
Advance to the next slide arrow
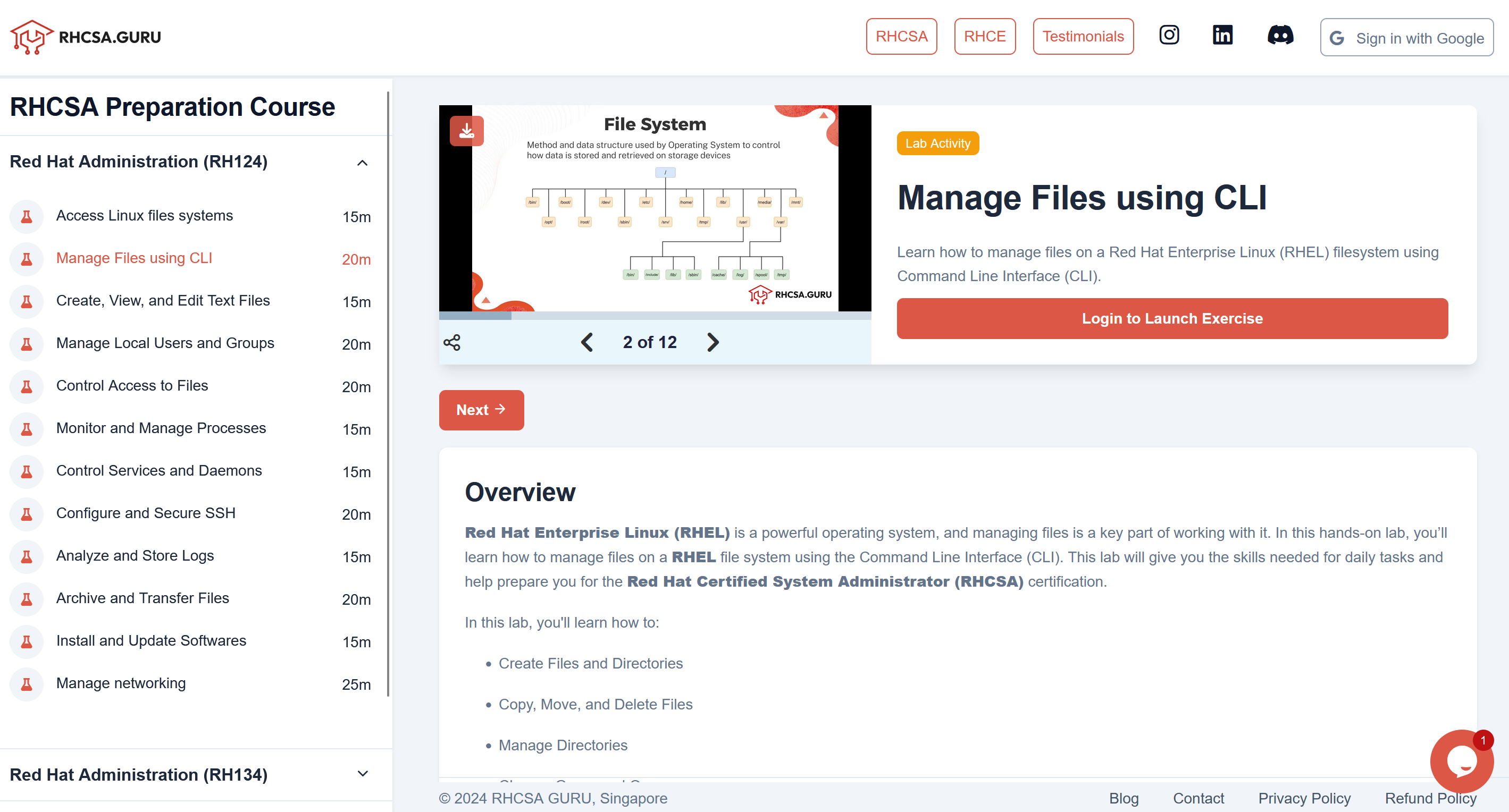point(712,342)
